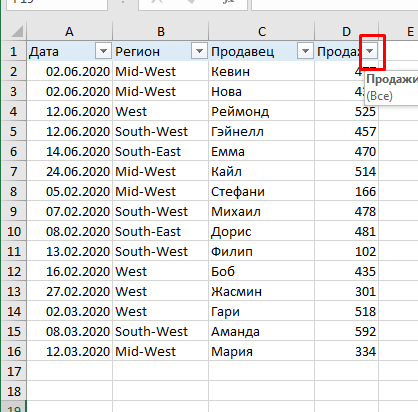Screen dimensions: 418x412
Task: Click seller cell Кевин
Action: pos(262,72)
